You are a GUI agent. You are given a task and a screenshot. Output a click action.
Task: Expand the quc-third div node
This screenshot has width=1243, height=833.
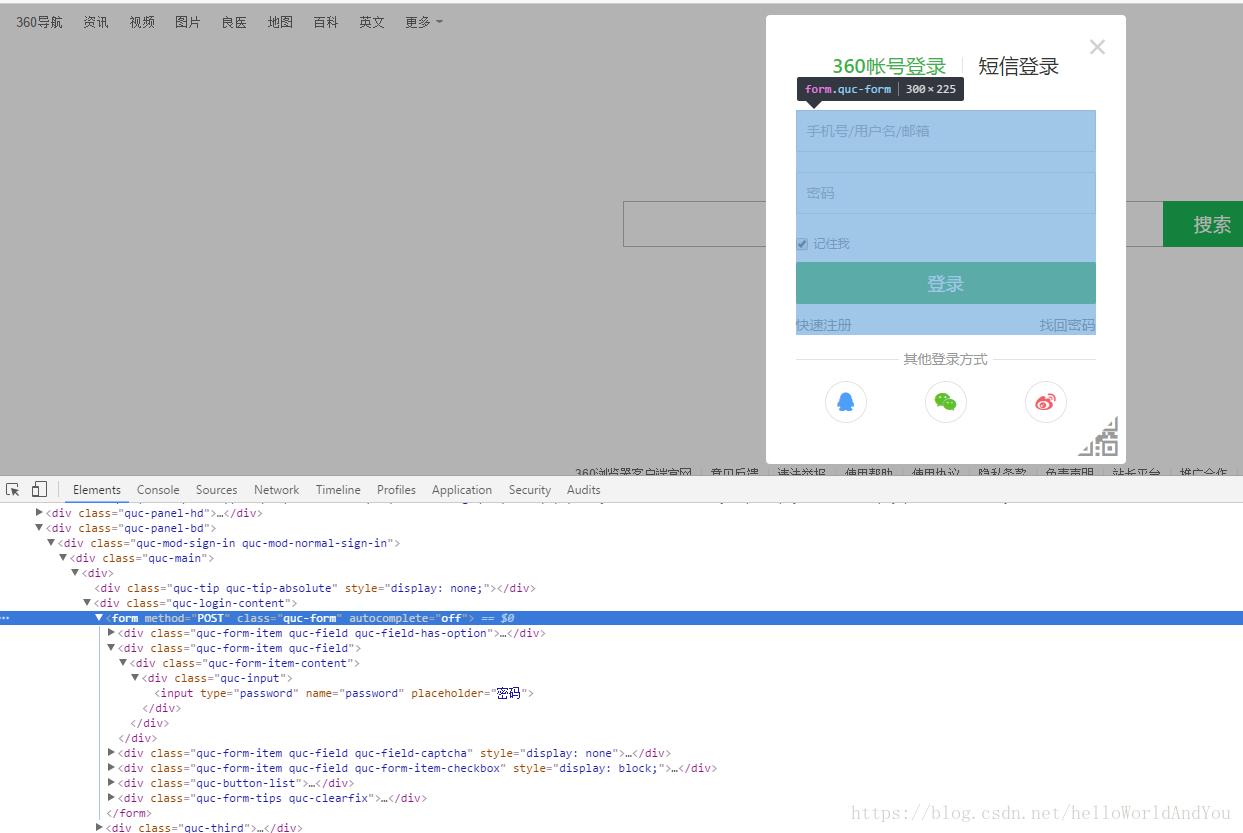pyautogui.click(x=99, y=827)
